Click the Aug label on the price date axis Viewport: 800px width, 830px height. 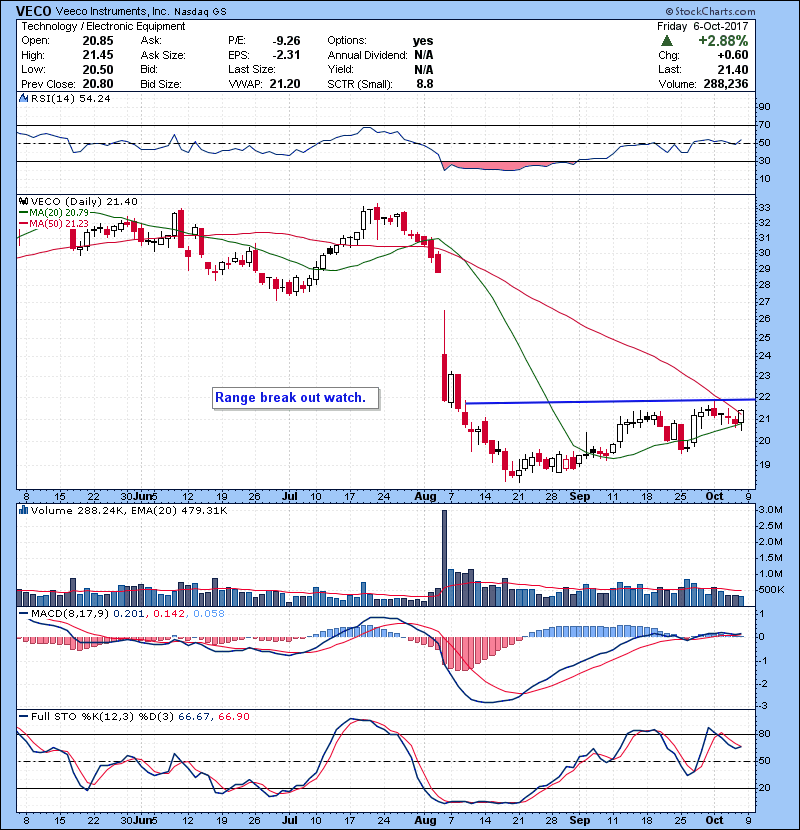[x=425, y=496]
